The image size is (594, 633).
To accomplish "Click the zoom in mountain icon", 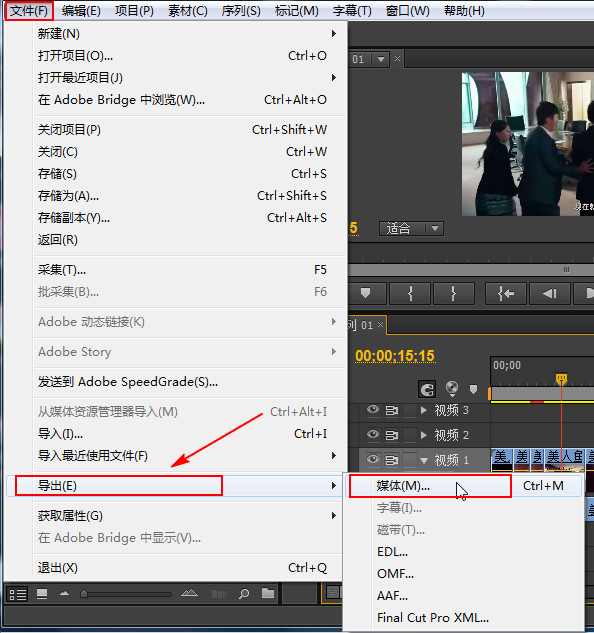I will coord(189,593).
